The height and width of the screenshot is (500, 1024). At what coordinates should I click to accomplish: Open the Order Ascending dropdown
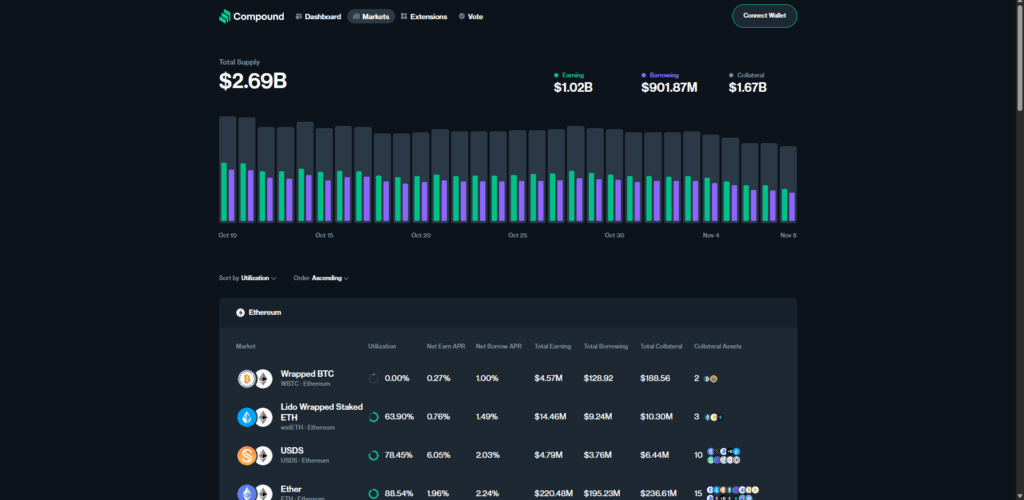[x=329, y=278]
